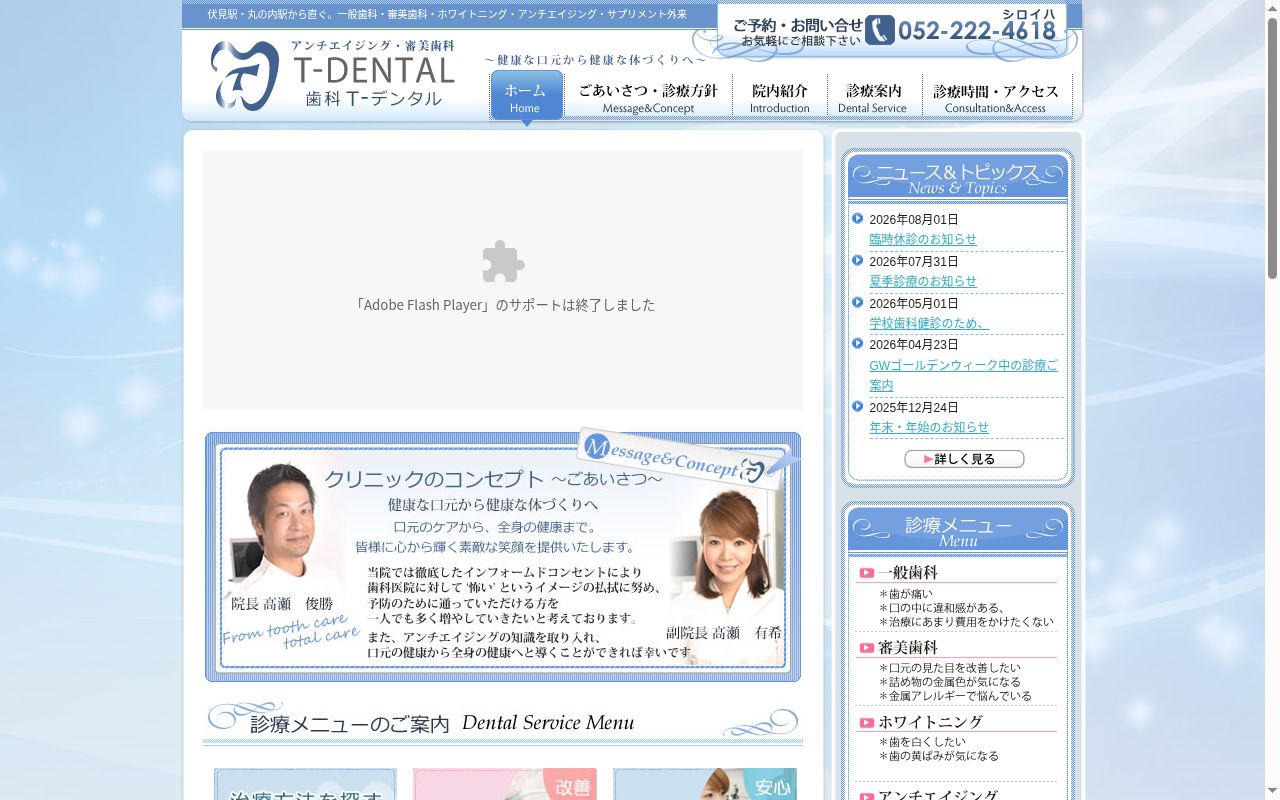Click the Message&Concept ribbon label
The height and width of the screenshot is (800, 1280).
click(680, 458)
